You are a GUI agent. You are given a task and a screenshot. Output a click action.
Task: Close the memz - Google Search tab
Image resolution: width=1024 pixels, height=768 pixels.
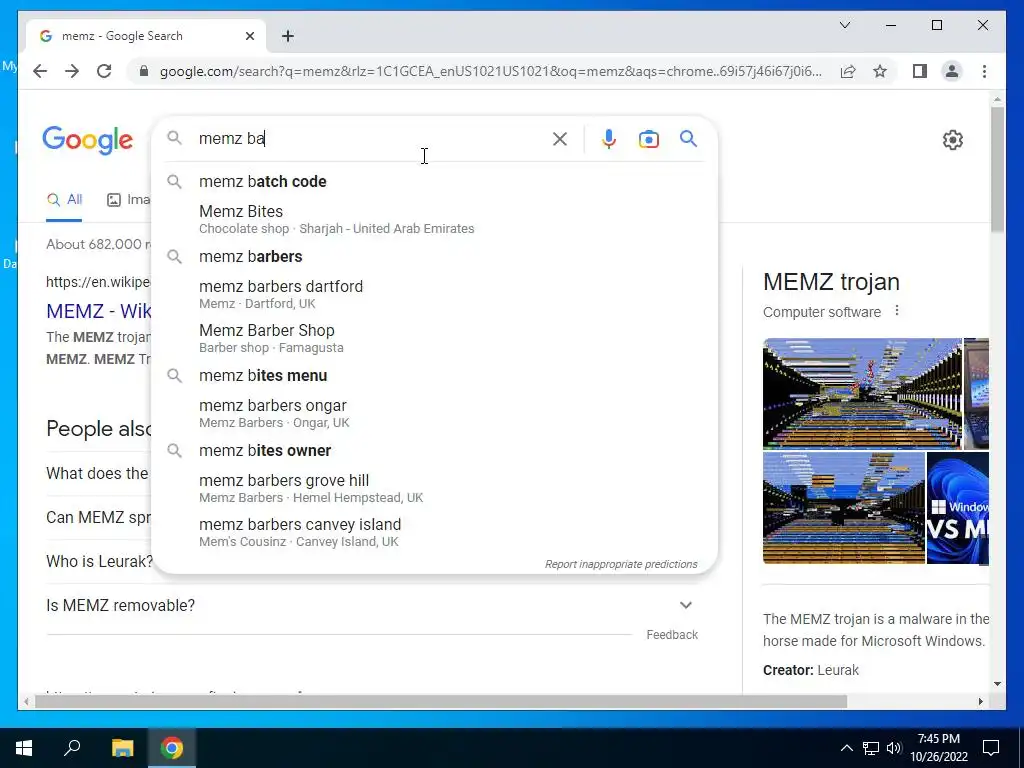click(x=249, y=36)
